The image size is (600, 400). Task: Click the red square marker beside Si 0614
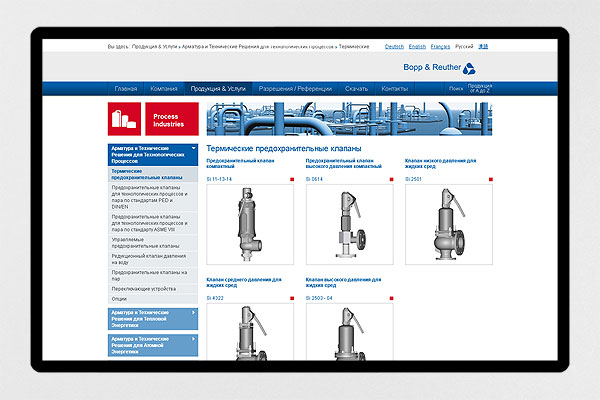(390, 179)
